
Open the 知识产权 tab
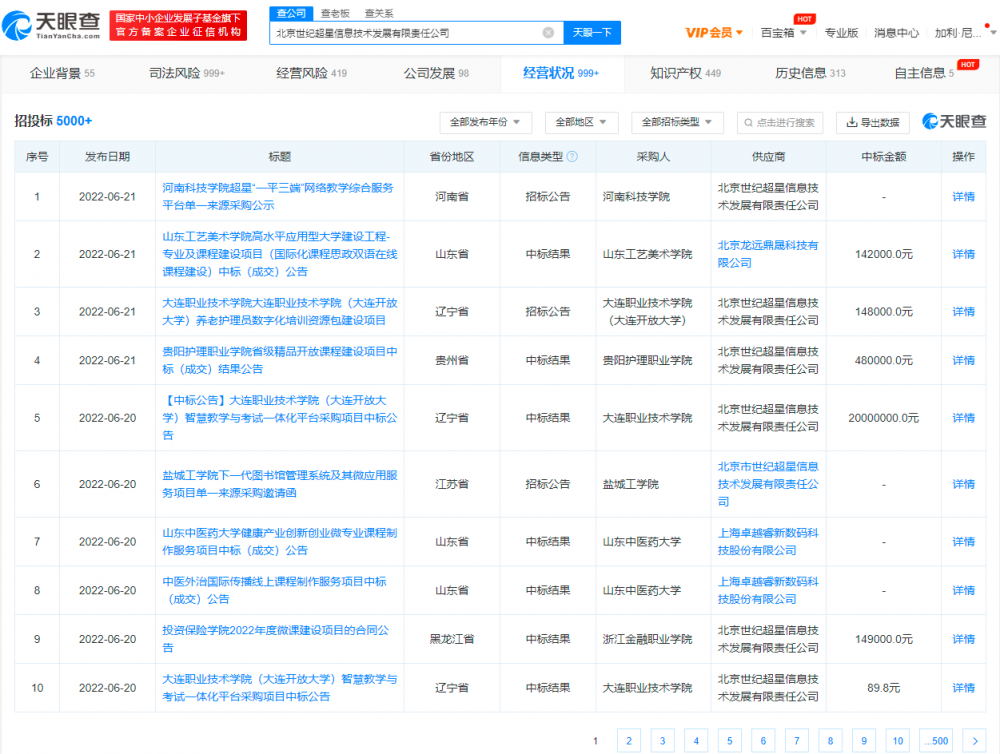point(686,73)
